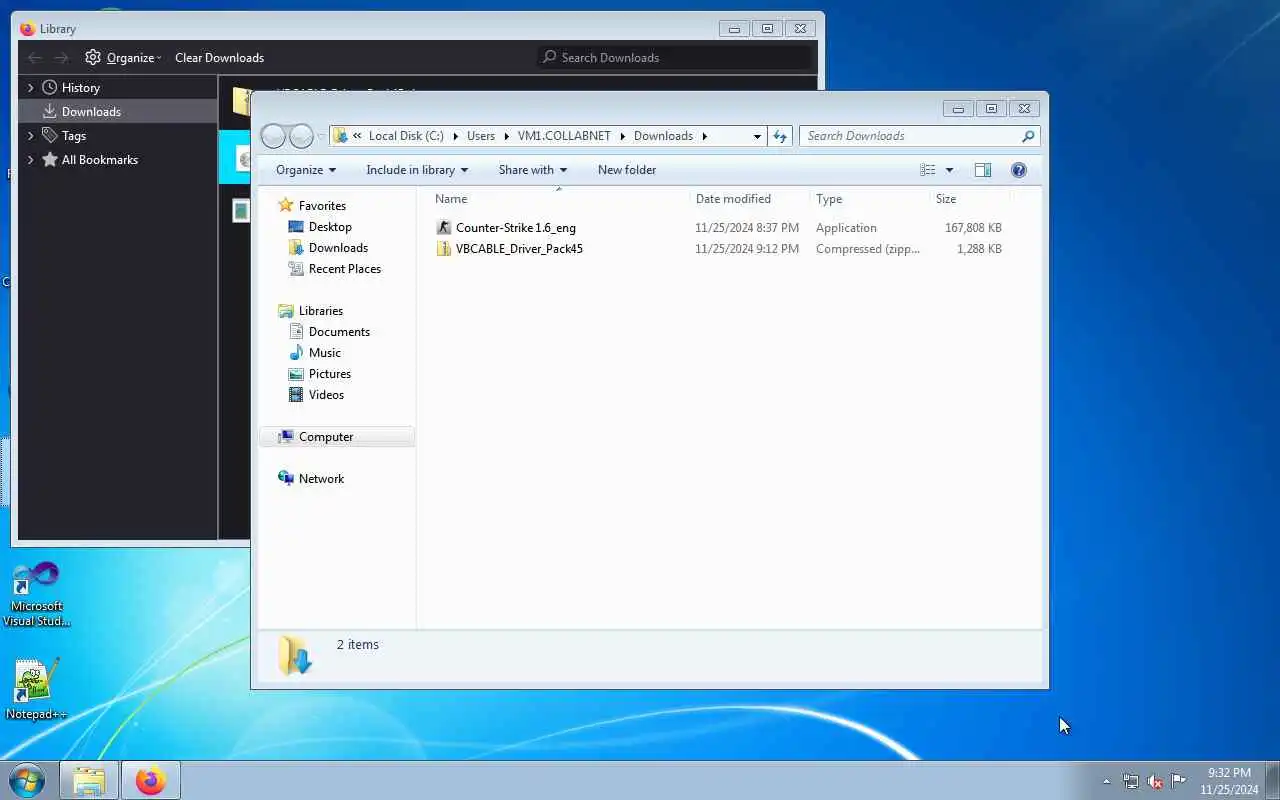This screenshot has height=800, width=1280.
Task: Click the Explorer Forward navigation button
Action: point(301,136)
